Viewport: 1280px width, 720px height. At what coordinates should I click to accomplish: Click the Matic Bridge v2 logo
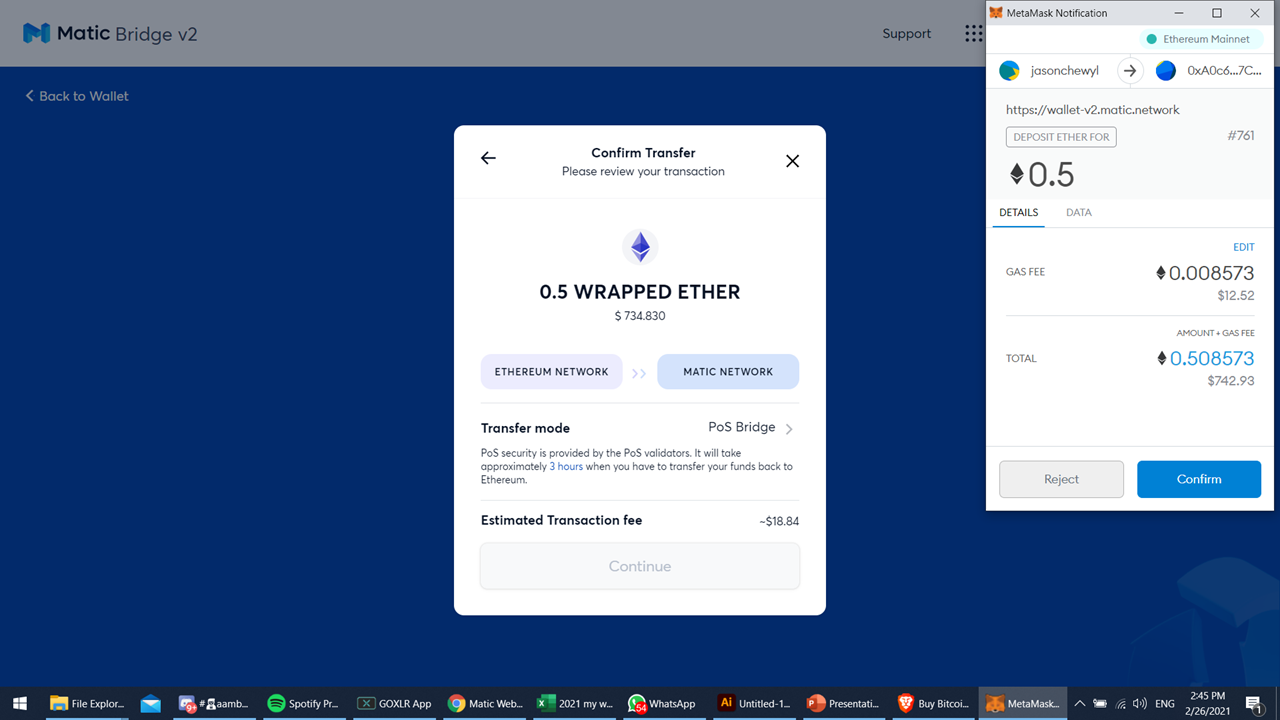[110, 33]
